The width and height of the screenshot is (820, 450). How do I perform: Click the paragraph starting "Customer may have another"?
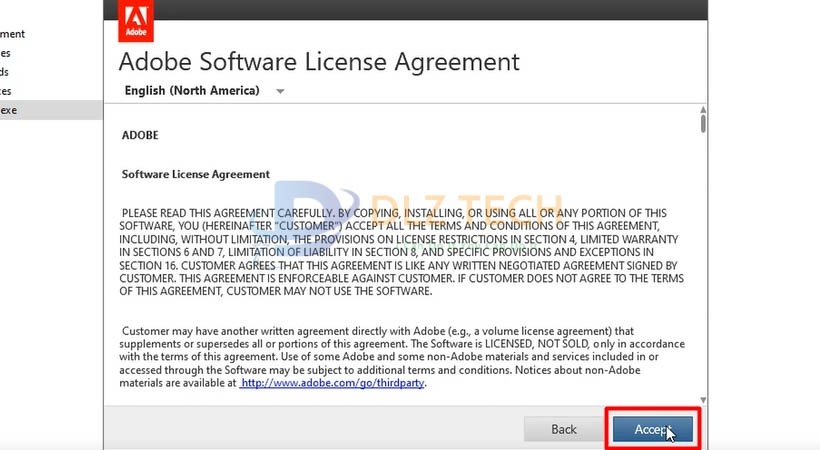coord(400,356)
